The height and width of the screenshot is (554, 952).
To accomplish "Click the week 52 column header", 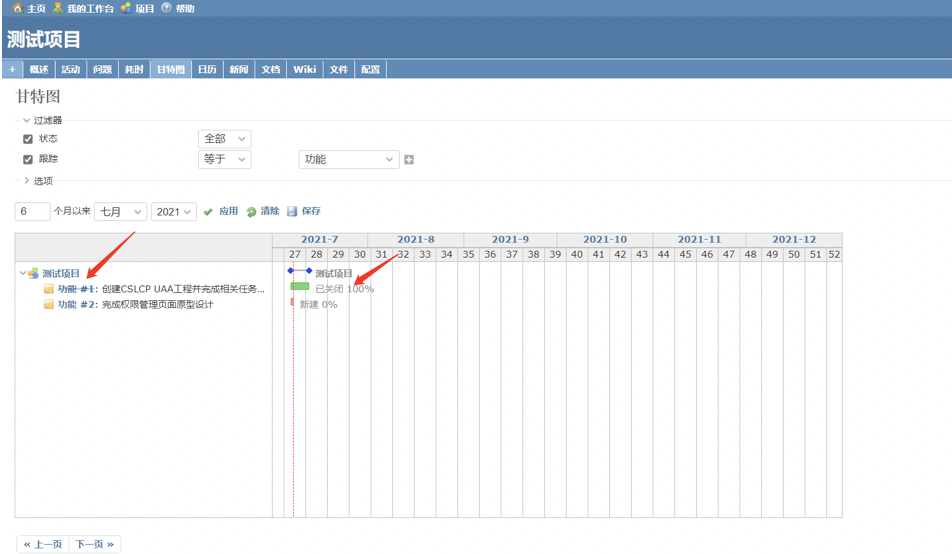I will pyautogui.click(x=834, y=255).
